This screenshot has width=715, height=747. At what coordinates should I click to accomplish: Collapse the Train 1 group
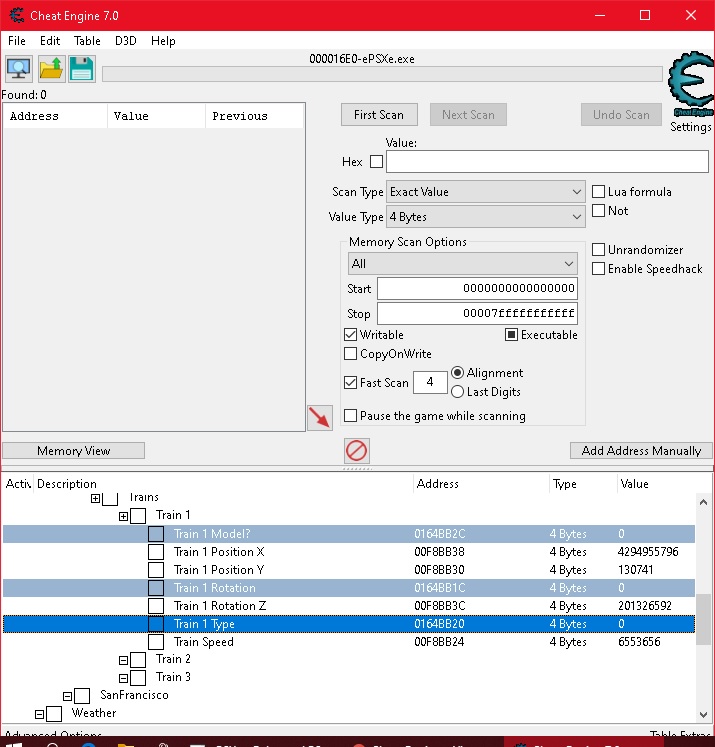(124, 516)
